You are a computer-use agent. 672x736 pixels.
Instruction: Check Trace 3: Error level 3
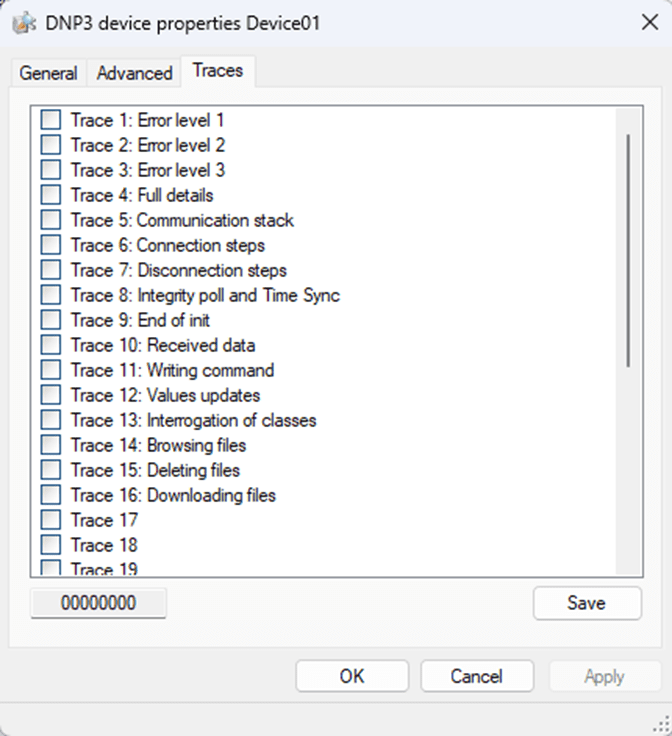point(51,169)
